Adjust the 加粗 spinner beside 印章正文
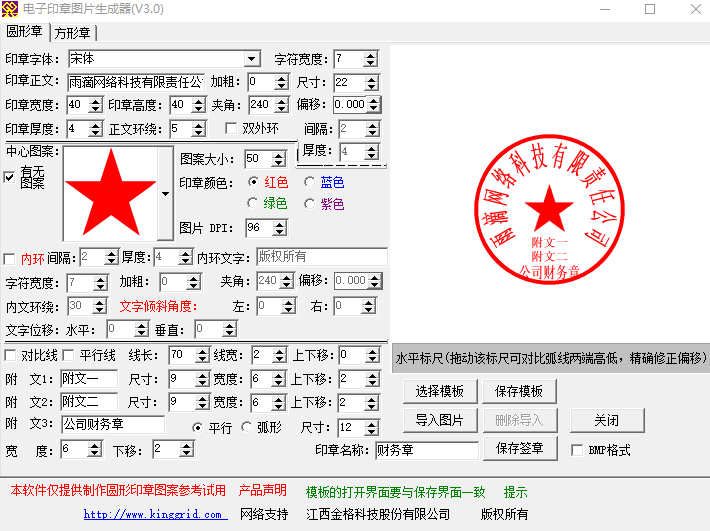This screenshot has width=710, height=531. [x=282, y=82]
